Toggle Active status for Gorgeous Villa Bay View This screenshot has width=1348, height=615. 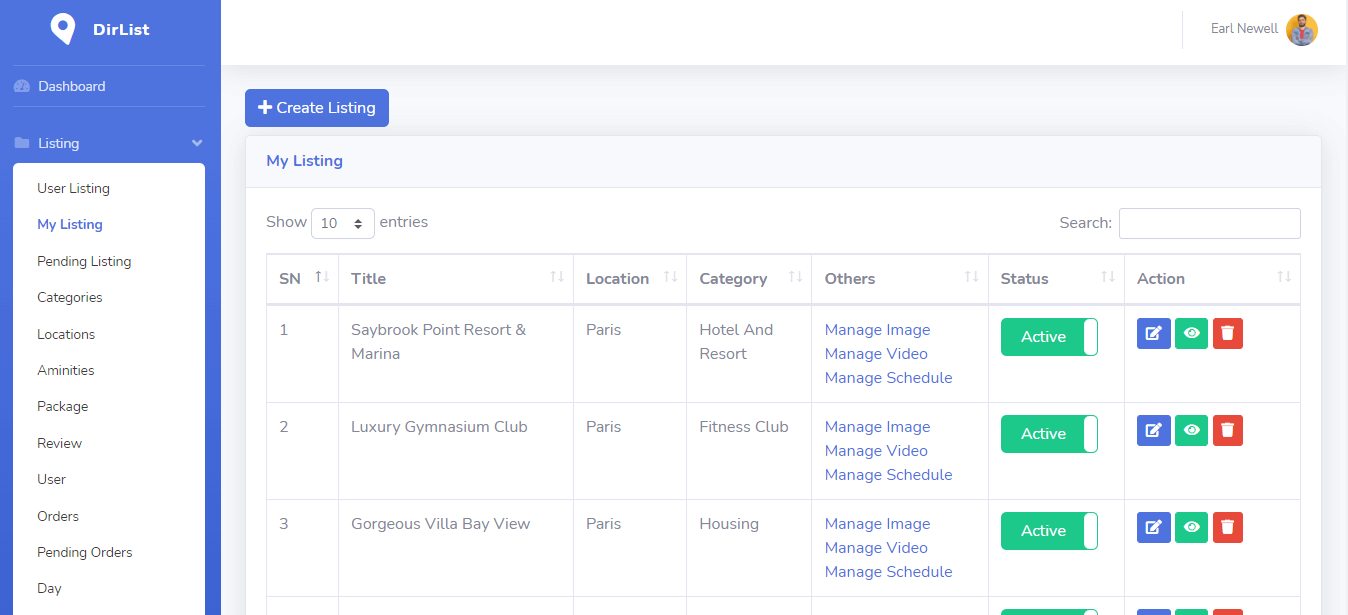pyautogui.click(x=1049, y=531)
